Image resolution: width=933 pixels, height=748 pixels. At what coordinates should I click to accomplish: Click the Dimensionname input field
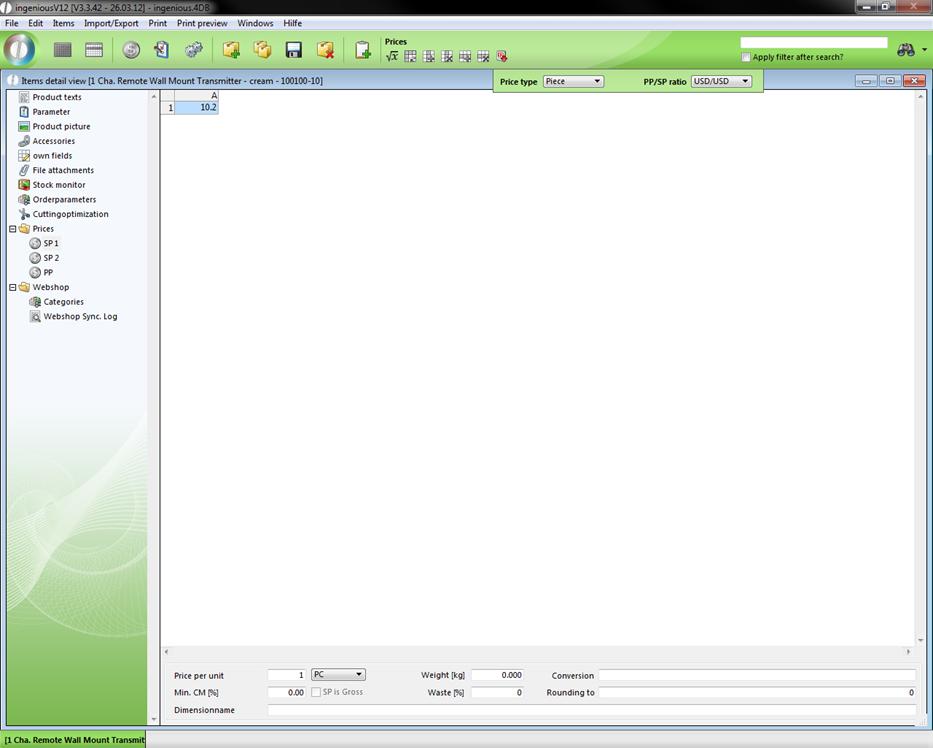[590, 710]
